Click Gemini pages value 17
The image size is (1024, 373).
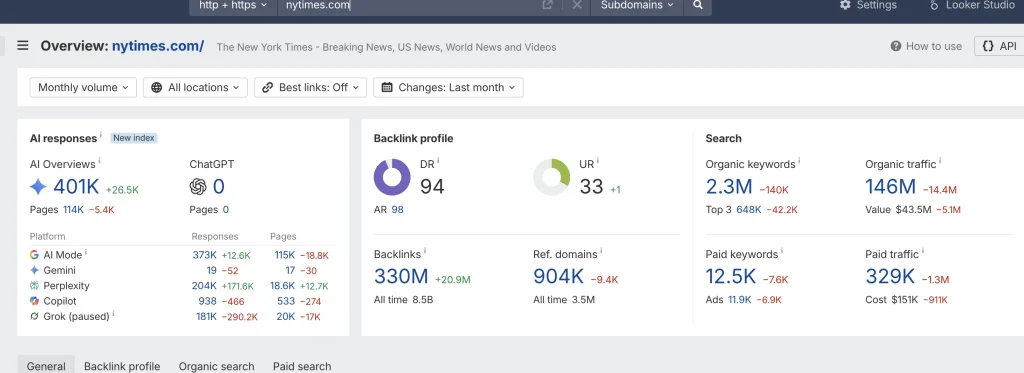289,270
